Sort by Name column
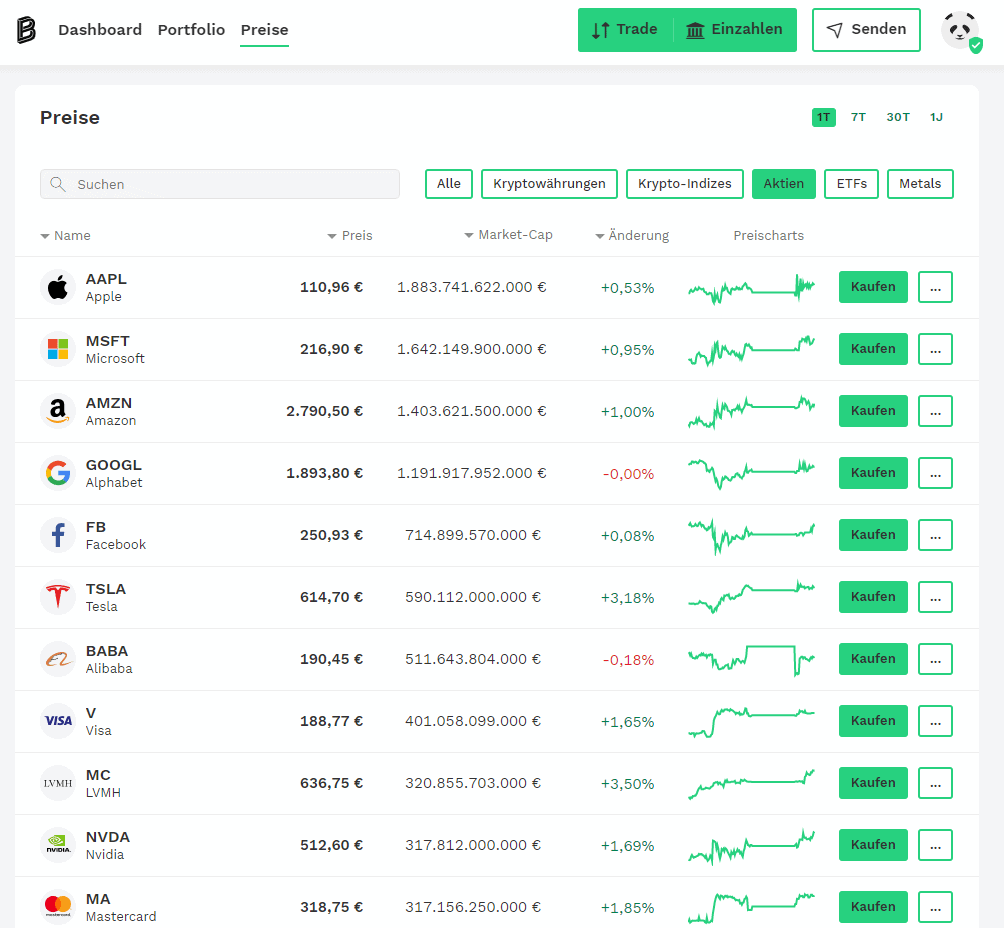Viewport: 1004px width, 928px height. 65,236
